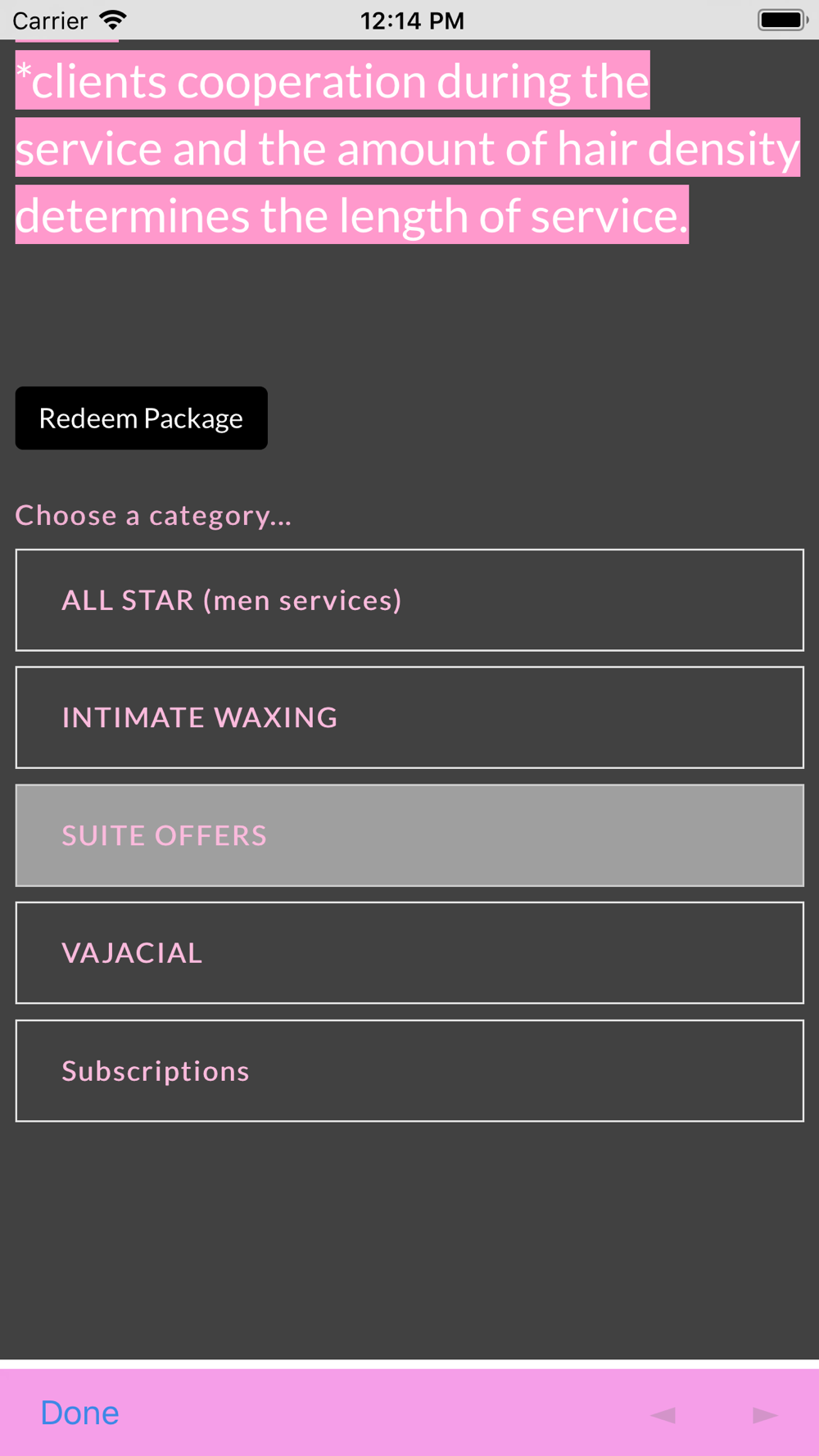Pick the VAJACIAL category
Viewport: 819px width, 1456px height.
coord(409,953)
